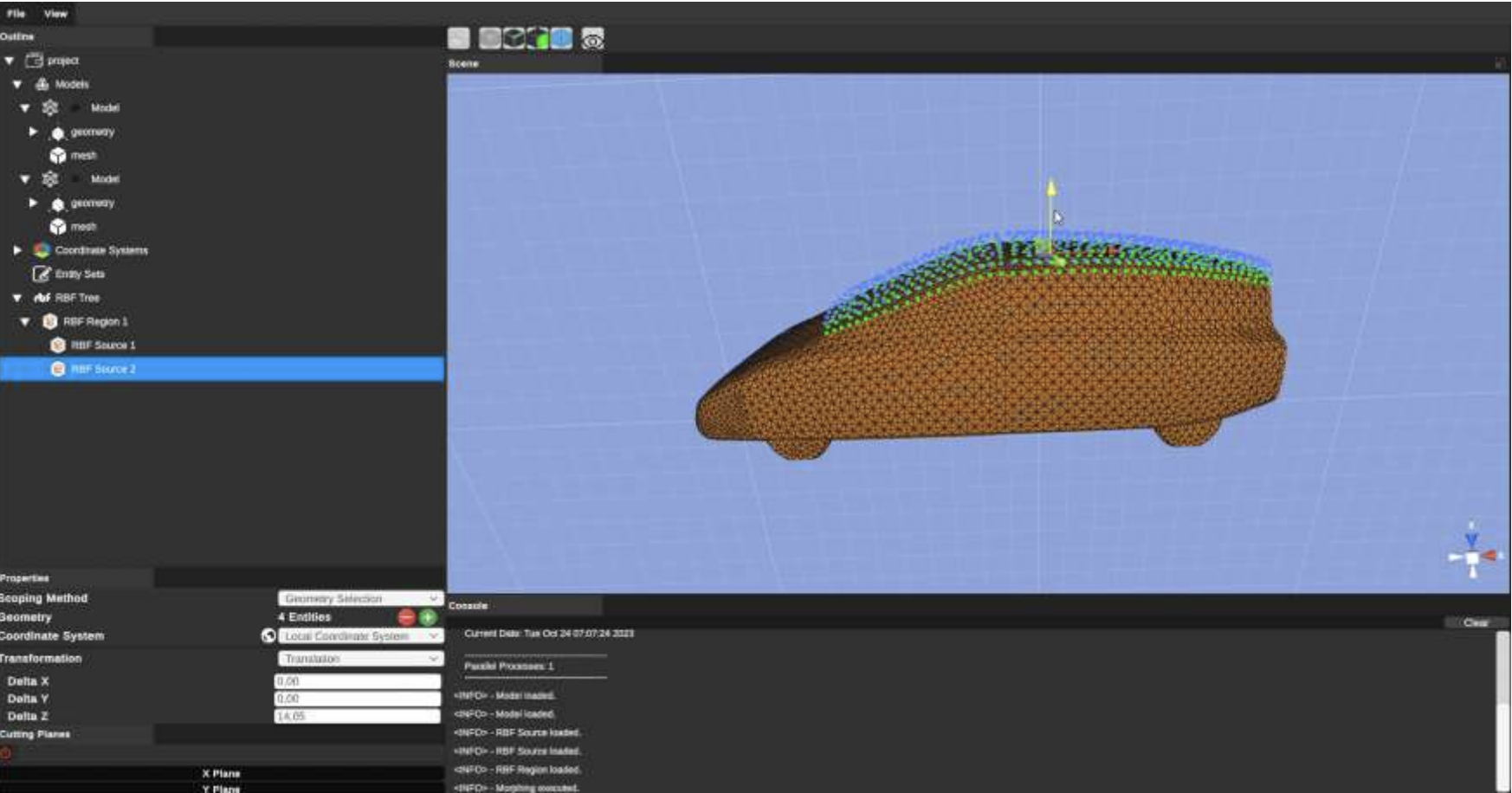Click the globe icon beside Coordinate System
The image size is (1512, 793).
coord(268,636)
